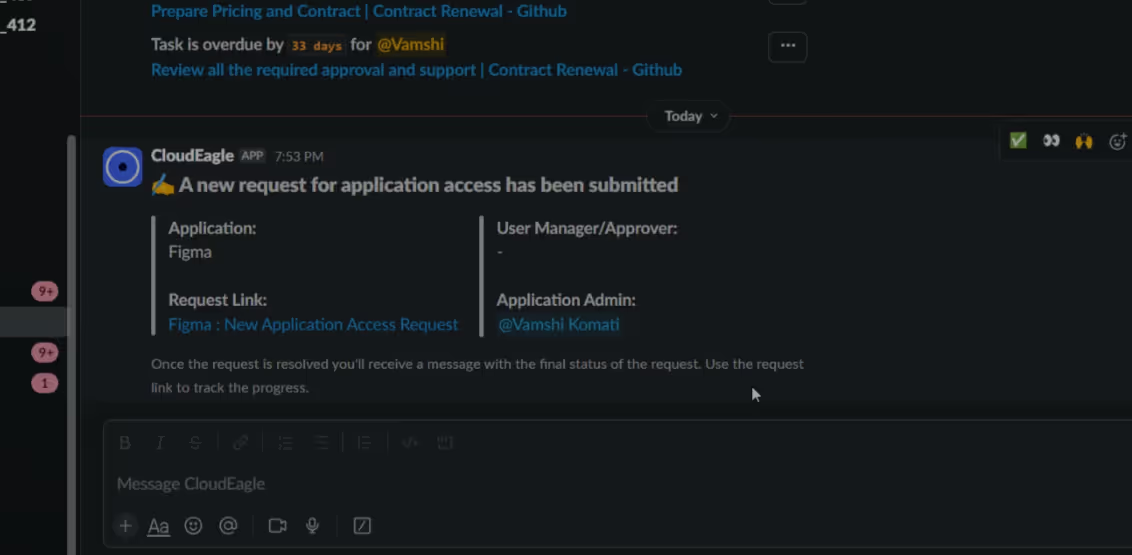
Task: Apply inline code formatting
Action: [410, 442]
